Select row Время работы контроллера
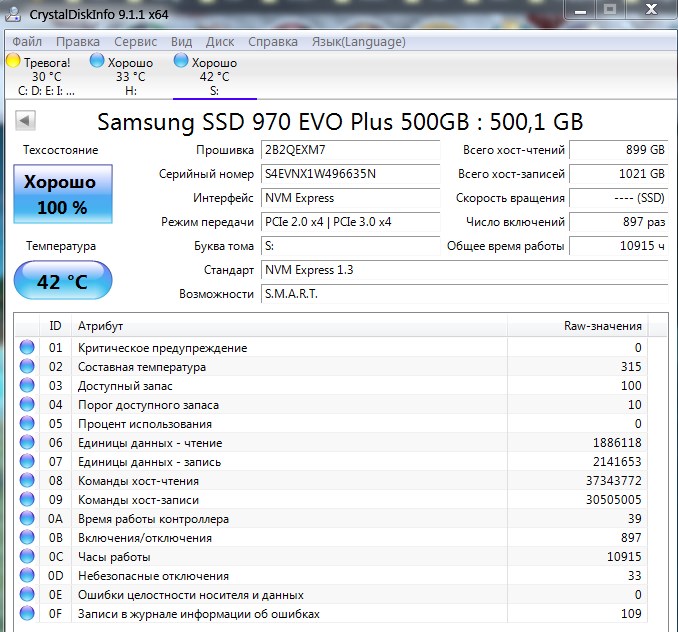The image size is (678, 632). tap(331, 519)
